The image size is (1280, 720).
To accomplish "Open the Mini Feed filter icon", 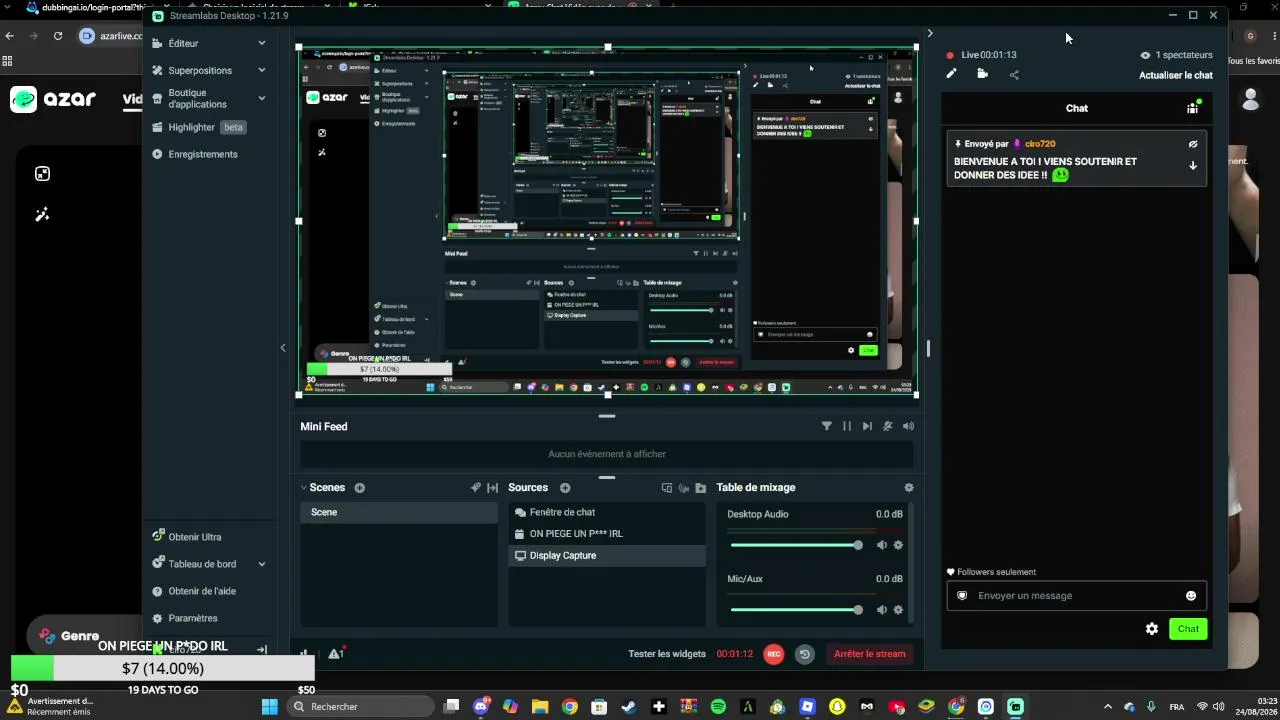I will [827, 426].
